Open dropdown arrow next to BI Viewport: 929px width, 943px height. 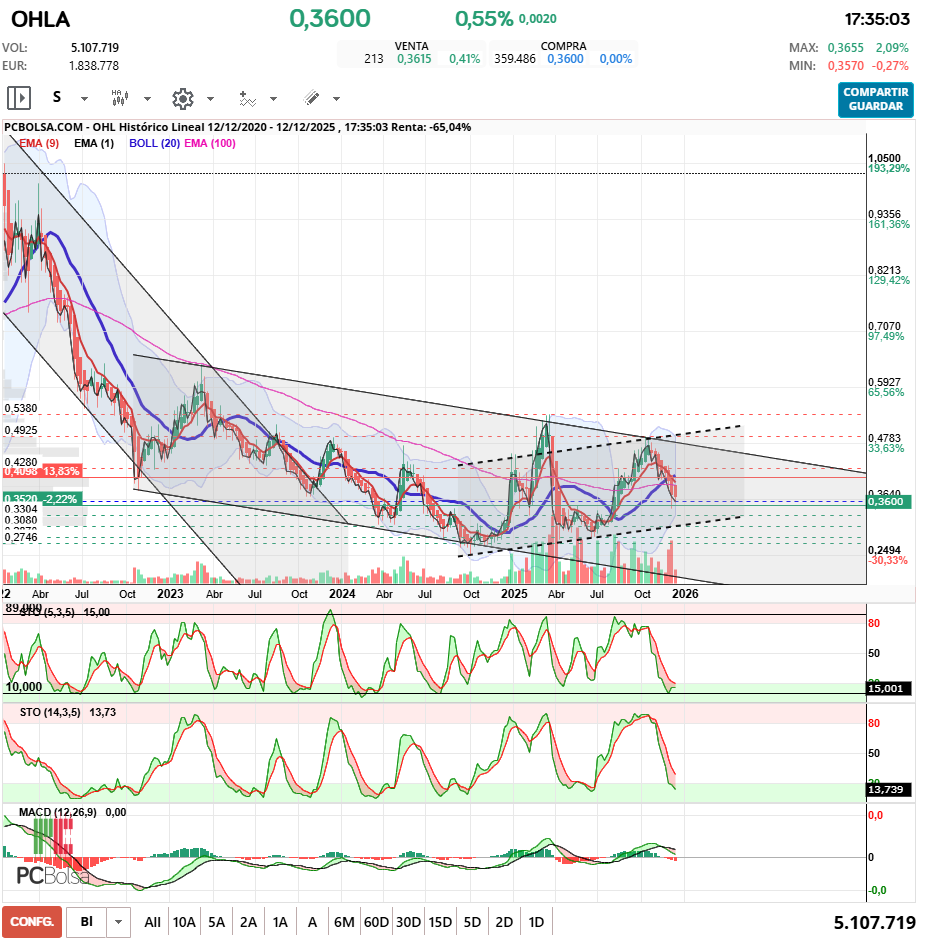coord(118,922)
